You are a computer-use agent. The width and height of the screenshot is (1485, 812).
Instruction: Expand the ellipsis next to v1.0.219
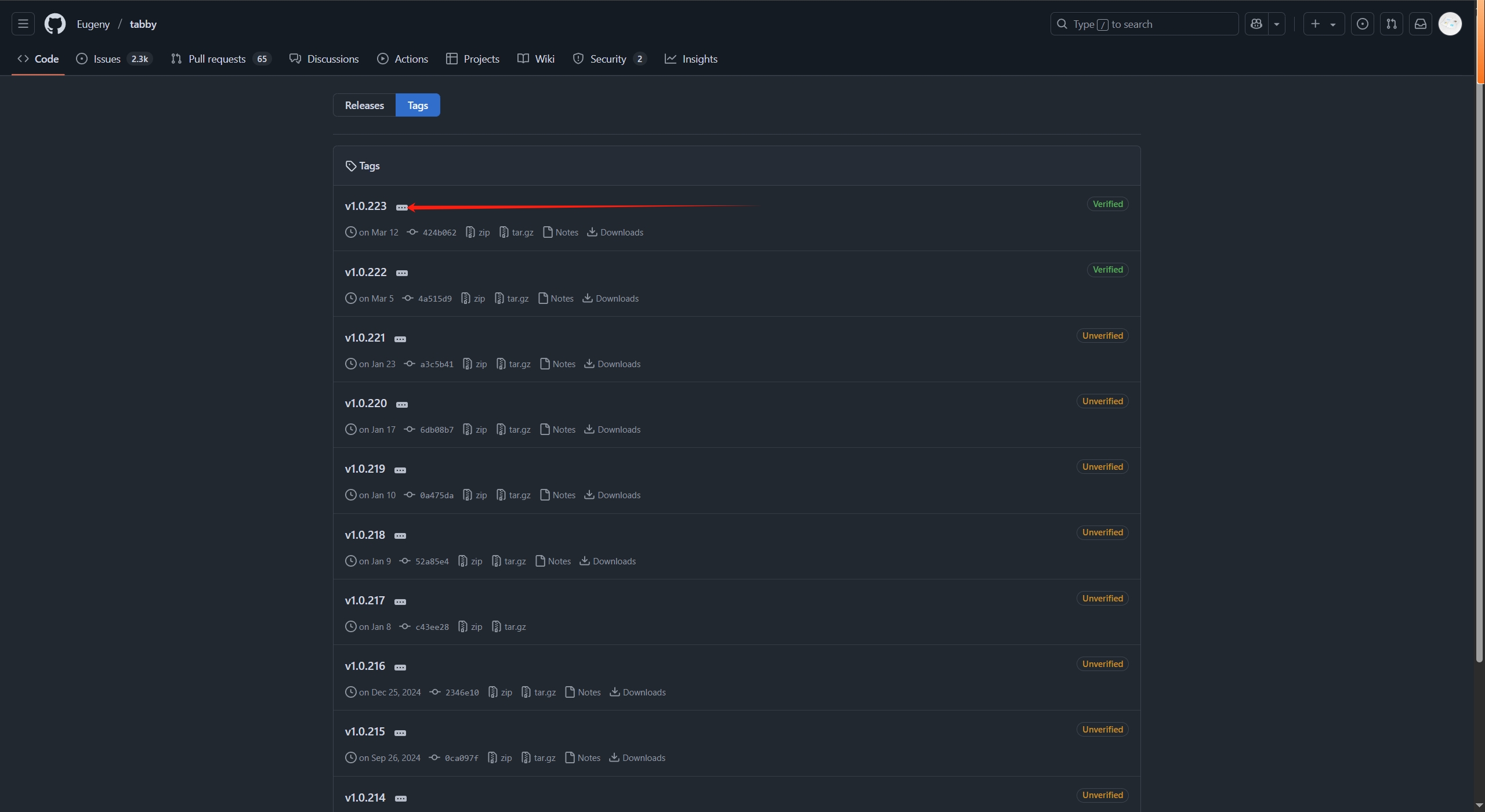click(x=400, y=470)
